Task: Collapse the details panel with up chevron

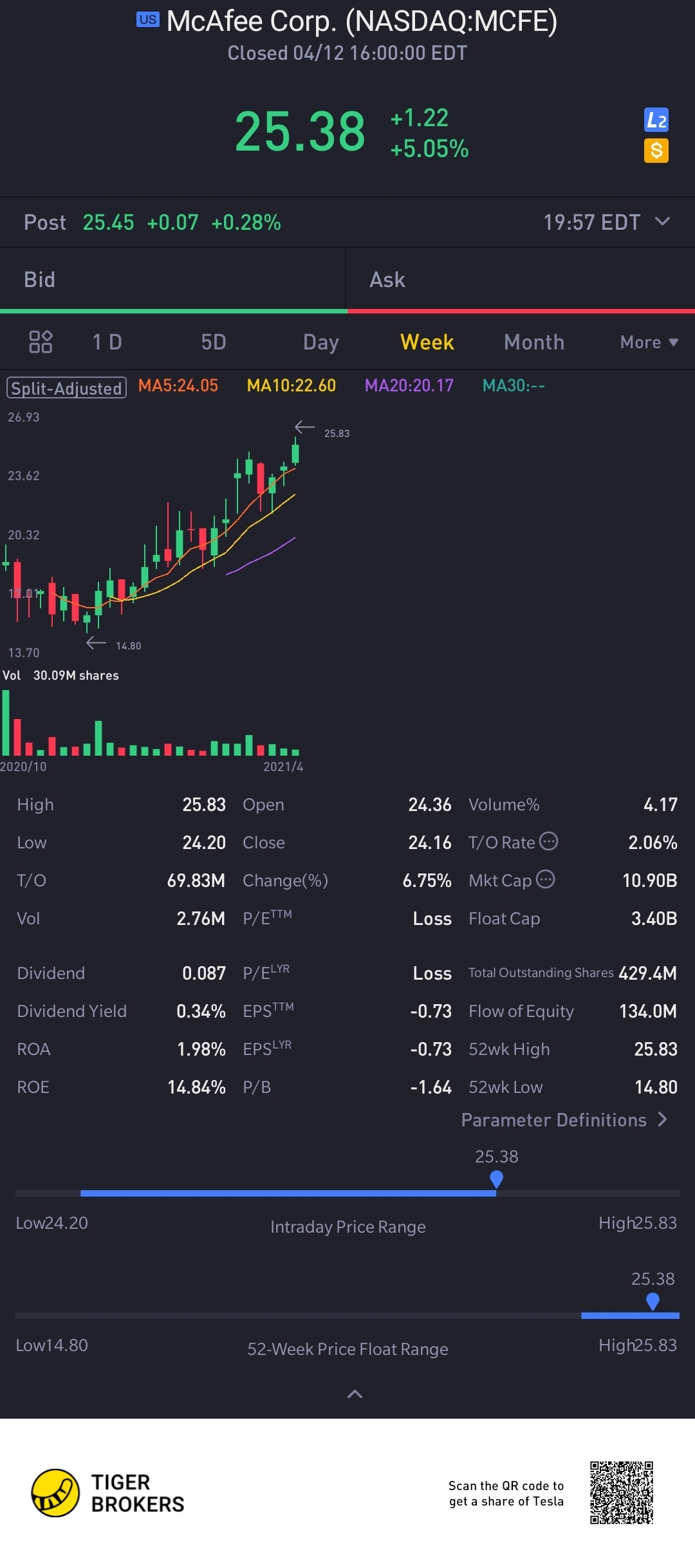Action: point(355,1394)
